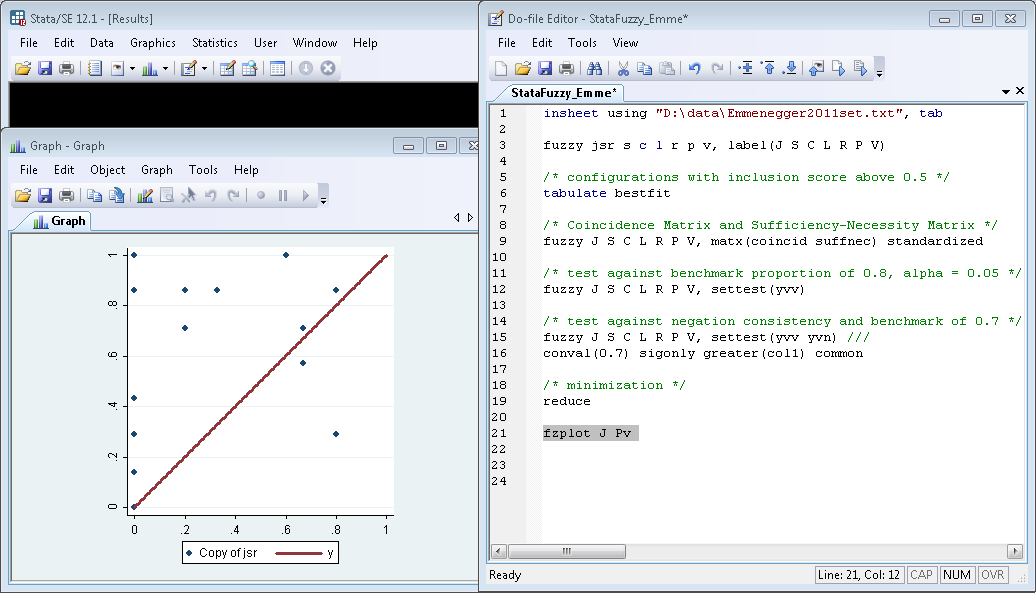1036x593 pixels.
Task: Expand Do-file toolbar overflow options arrow
Action: click(x=879, y=71)
